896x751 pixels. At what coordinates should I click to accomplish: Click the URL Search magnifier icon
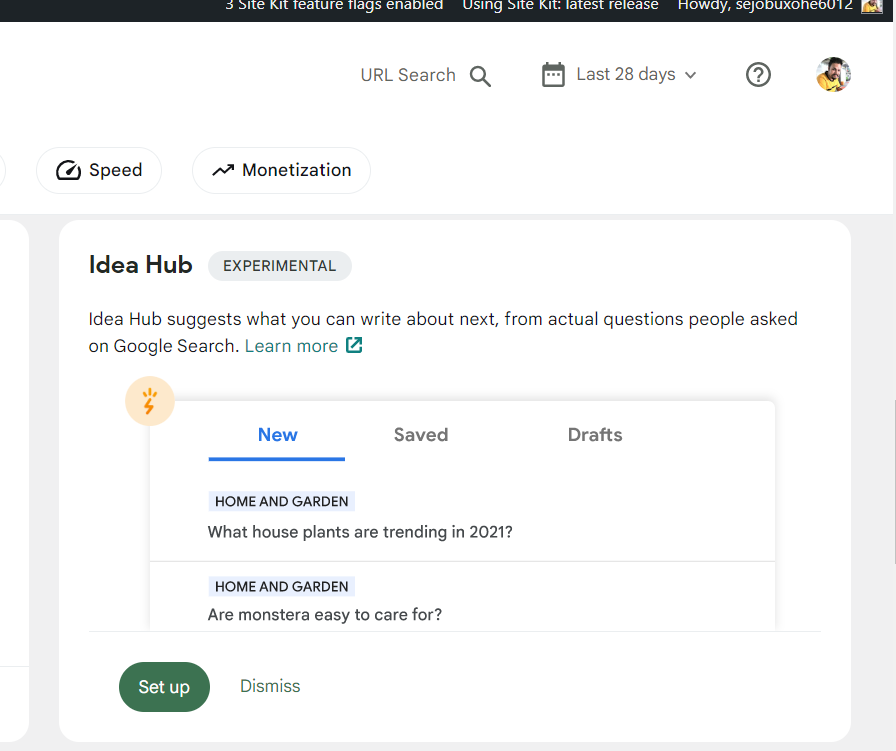[x=480, y=76]
